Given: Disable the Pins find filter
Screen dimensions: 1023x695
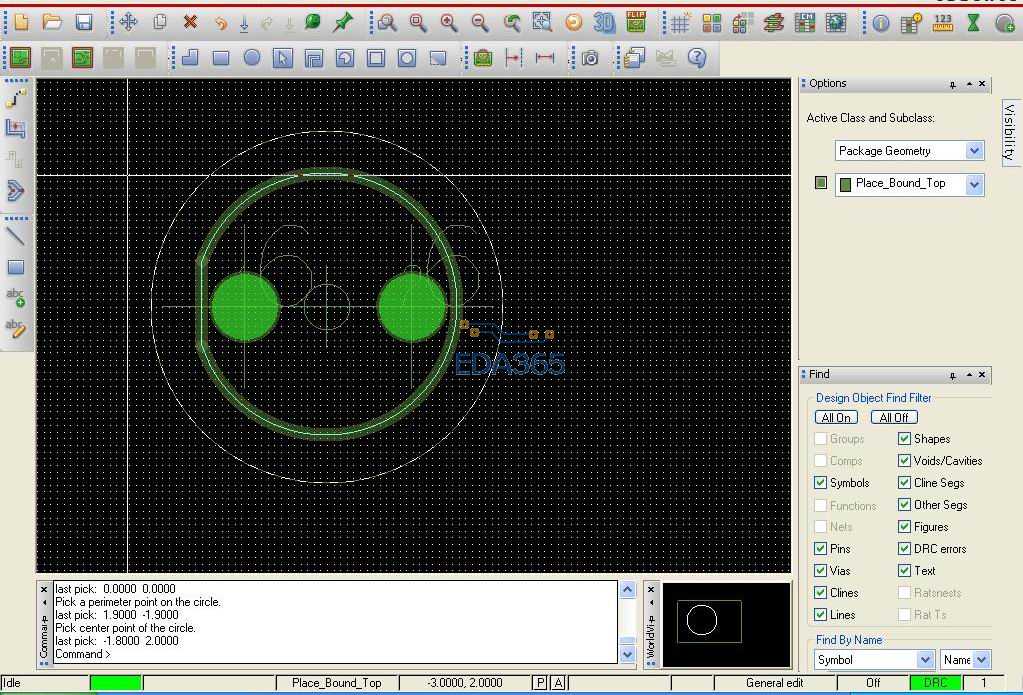Looking at the screenshot, I should [x=821, y=549].
